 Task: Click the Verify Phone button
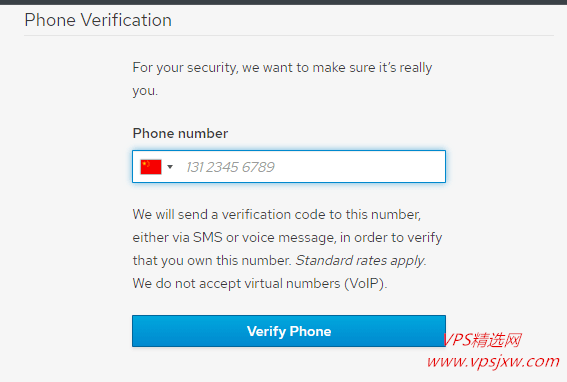pyautogui.click(x=289, y=331)
